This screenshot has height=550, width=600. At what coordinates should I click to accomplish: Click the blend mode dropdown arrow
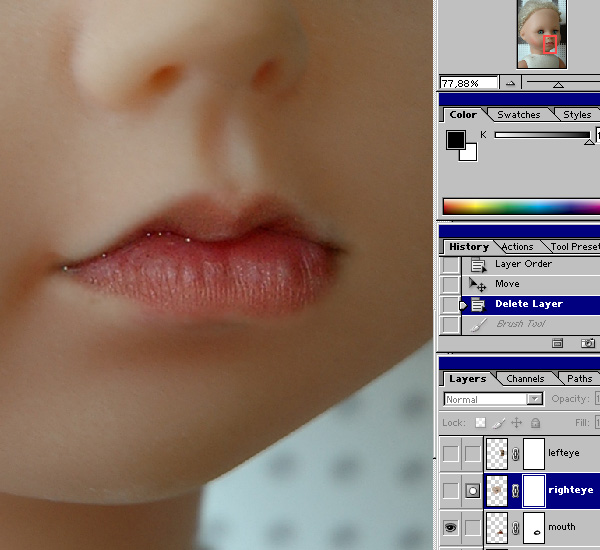click(x=535, y=399)
